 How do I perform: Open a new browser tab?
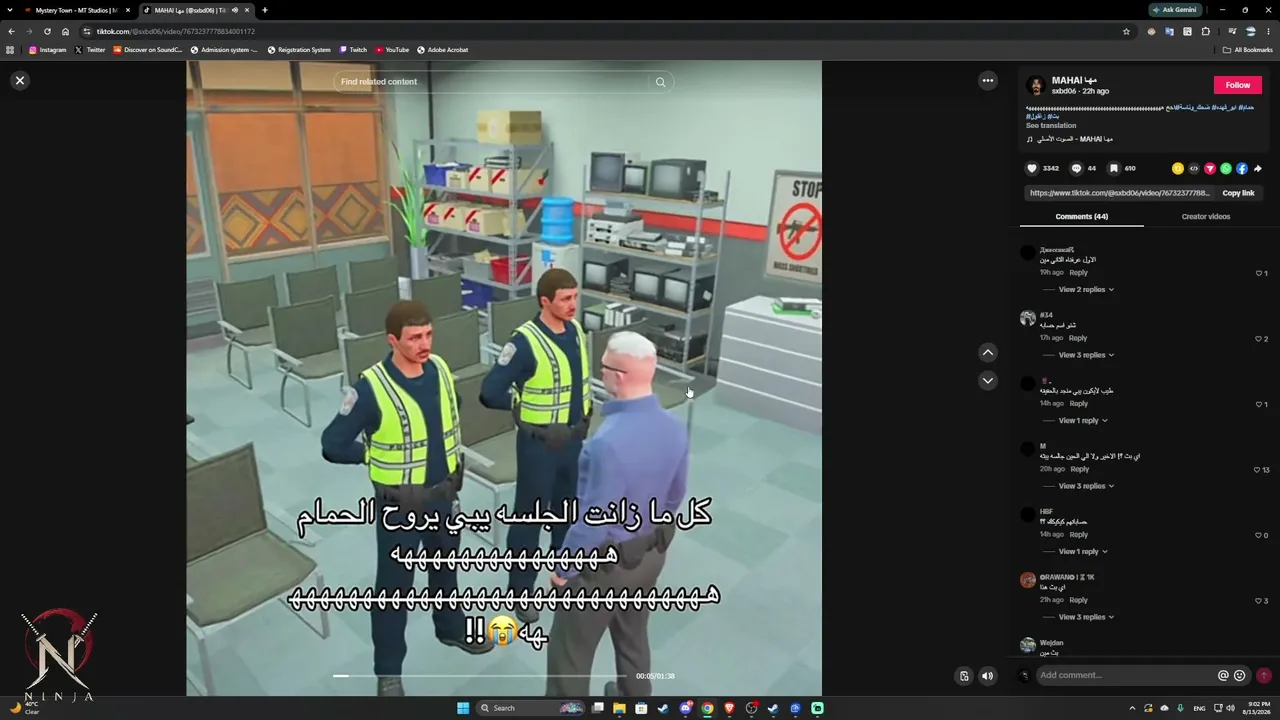click(x=265, y=10)
